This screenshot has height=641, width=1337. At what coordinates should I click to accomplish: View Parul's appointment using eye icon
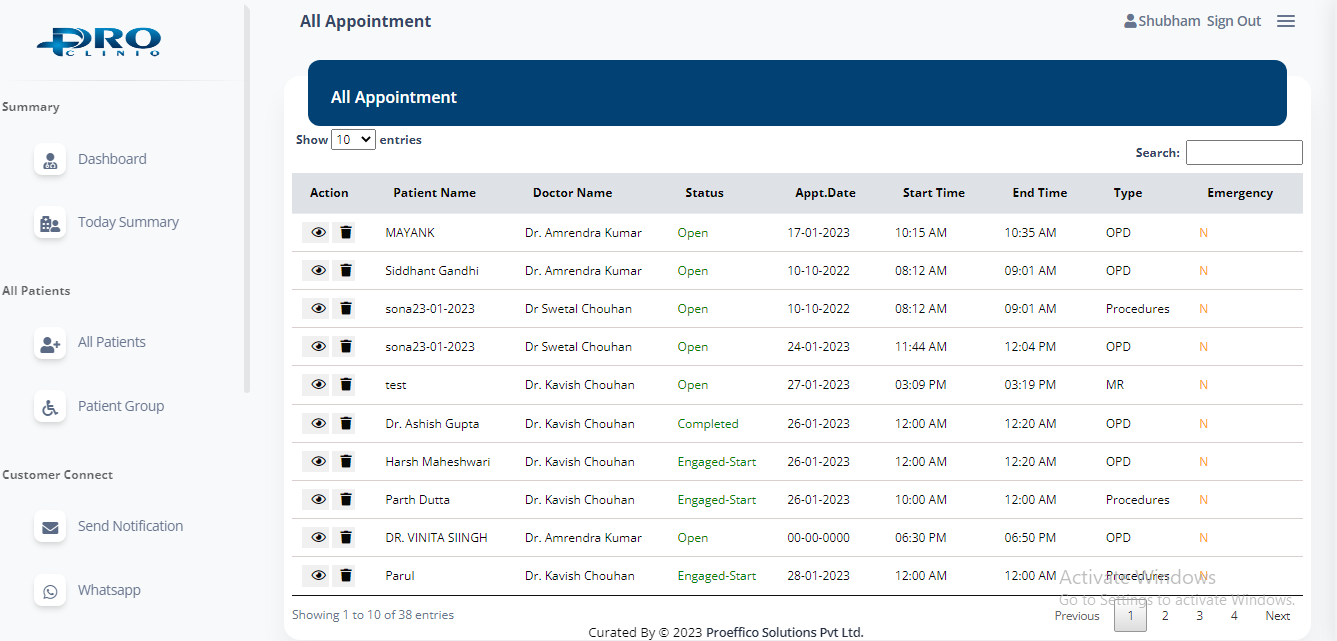(318, 575)
